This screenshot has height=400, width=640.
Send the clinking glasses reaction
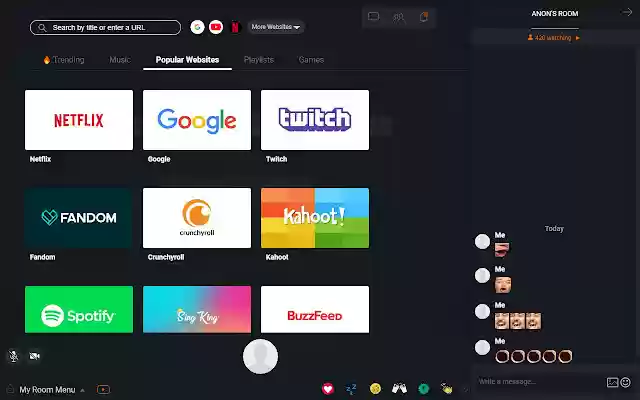[x=399, y=389]
